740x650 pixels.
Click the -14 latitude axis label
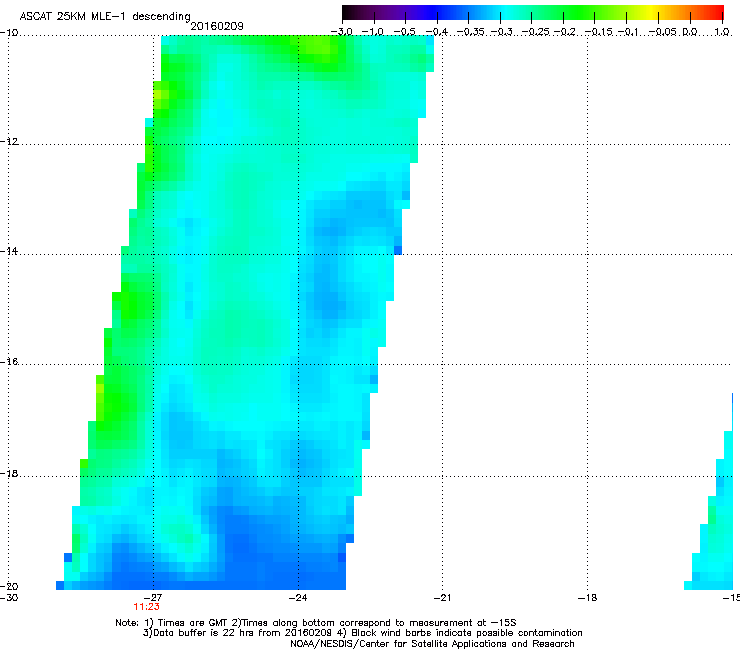9,251
